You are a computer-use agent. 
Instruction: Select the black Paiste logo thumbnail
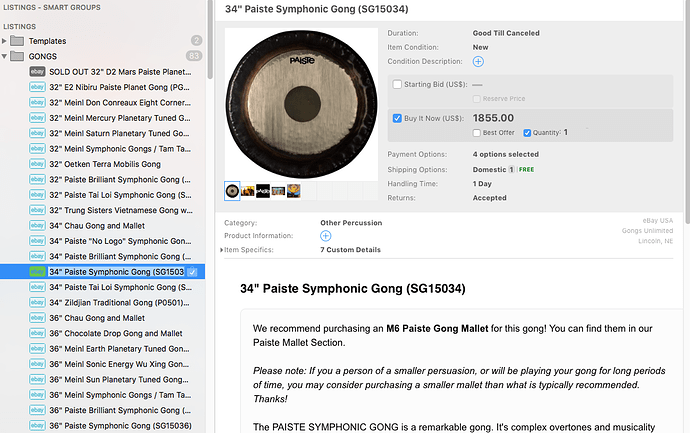(x=263, y=191)
